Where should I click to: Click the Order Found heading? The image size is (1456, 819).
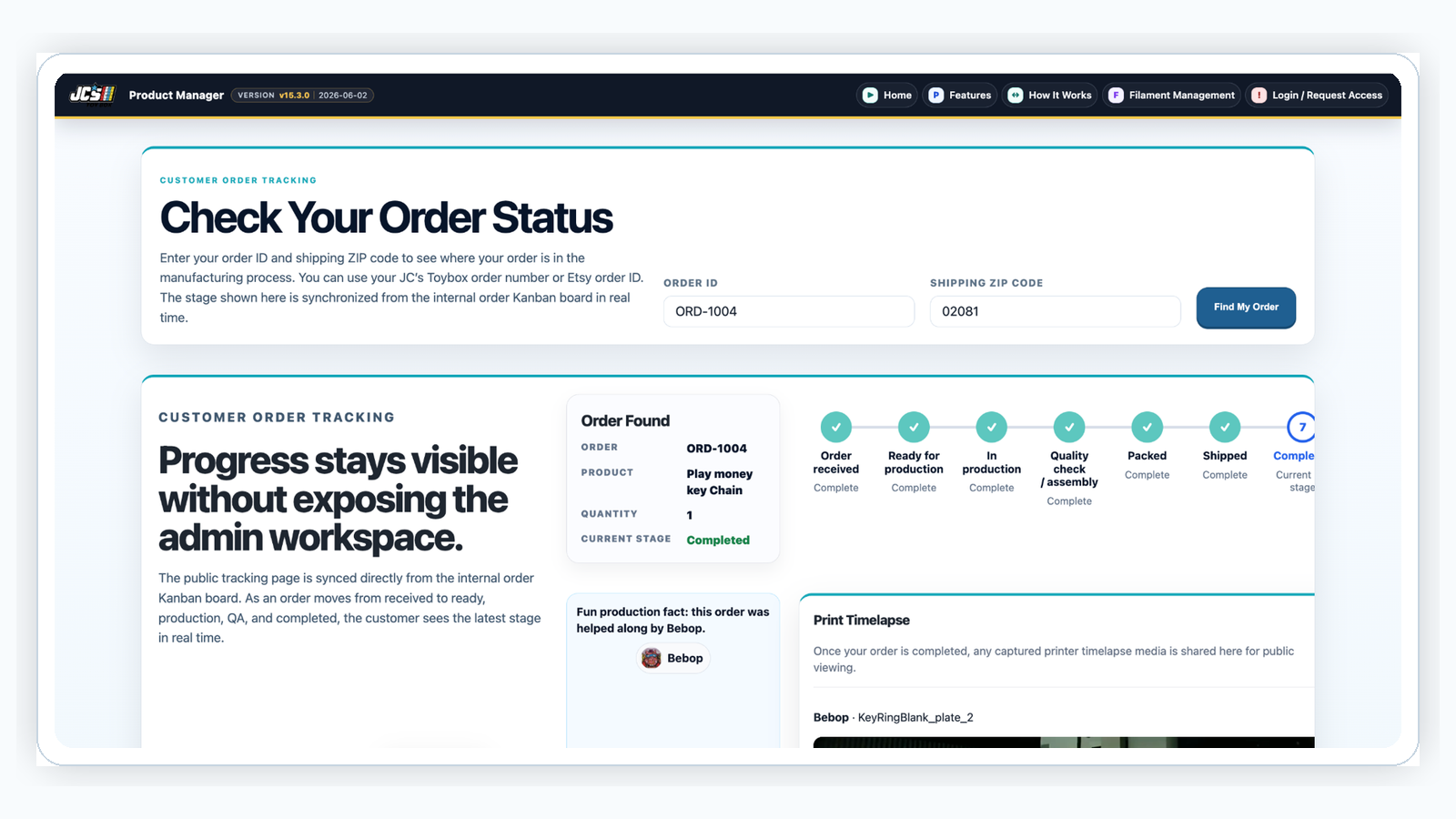tap(625, 420)
